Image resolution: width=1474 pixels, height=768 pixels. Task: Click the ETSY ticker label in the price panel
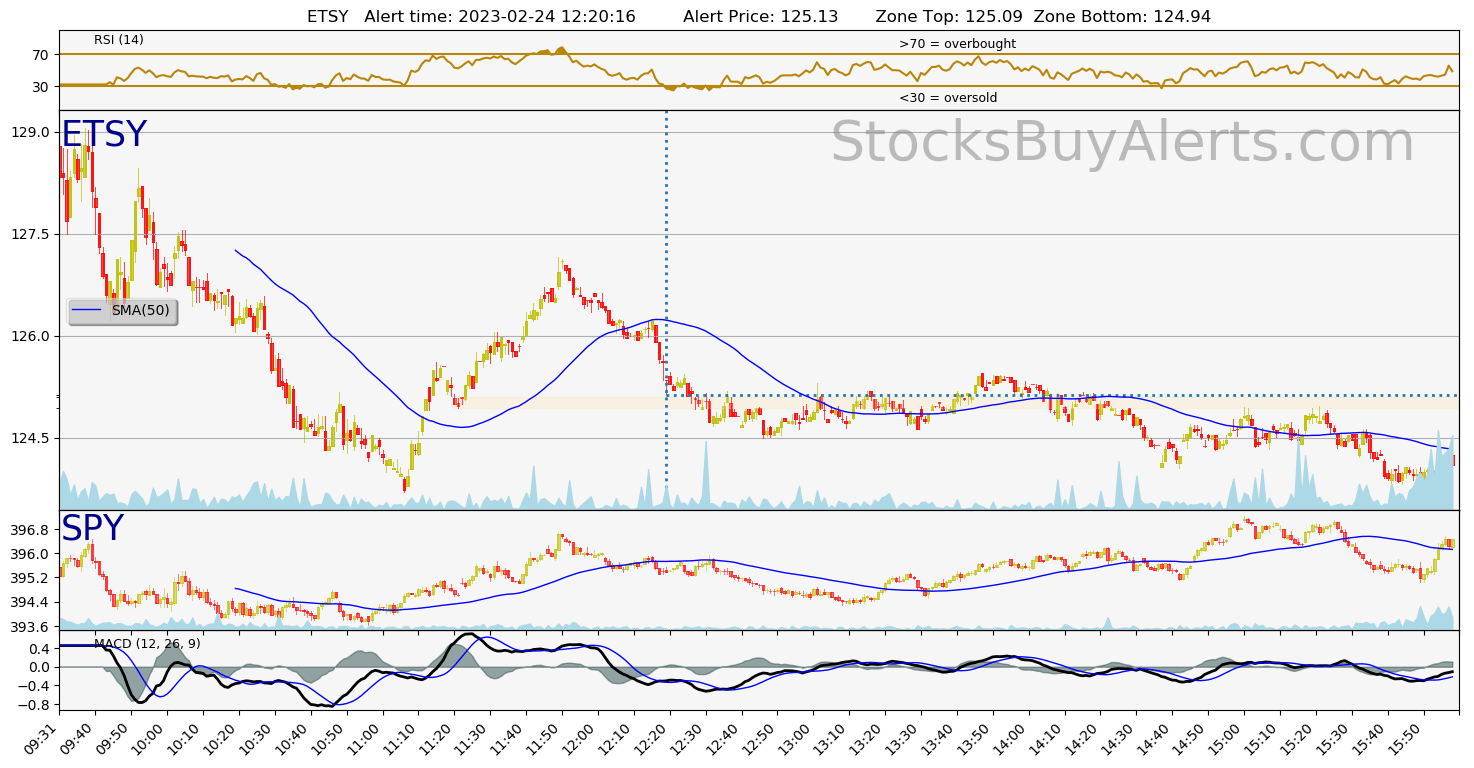(x=104, y=135)
